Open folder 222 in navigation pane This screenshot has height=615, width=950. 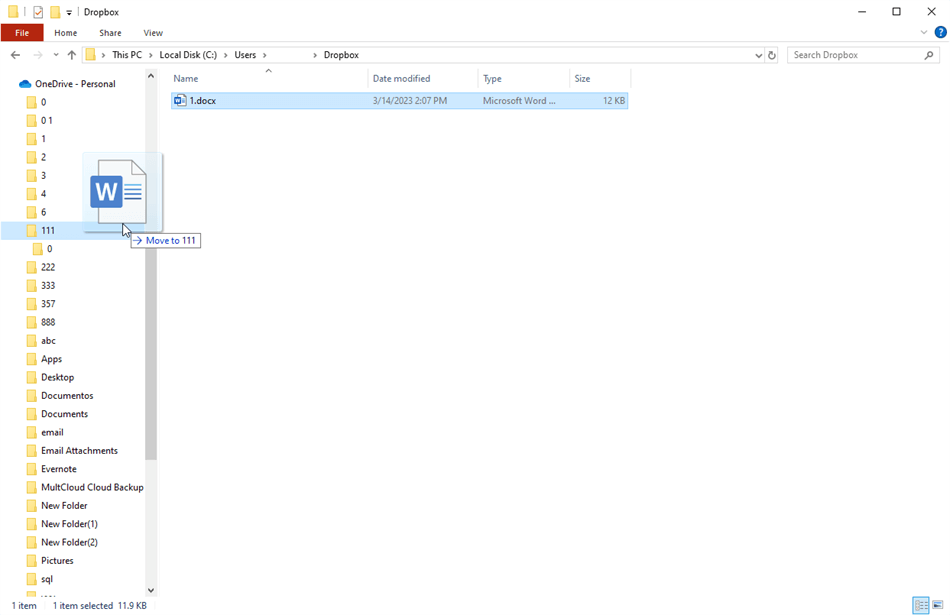48,267
